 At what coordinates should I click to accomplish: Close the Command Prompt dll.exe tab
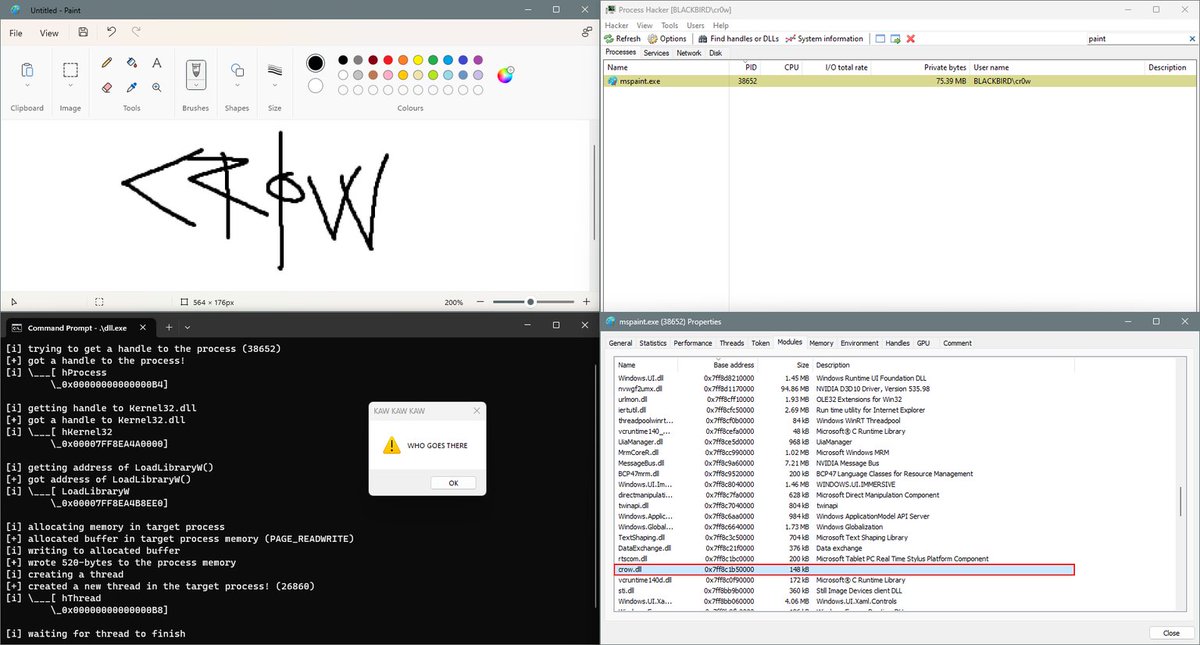click(141, 327)
